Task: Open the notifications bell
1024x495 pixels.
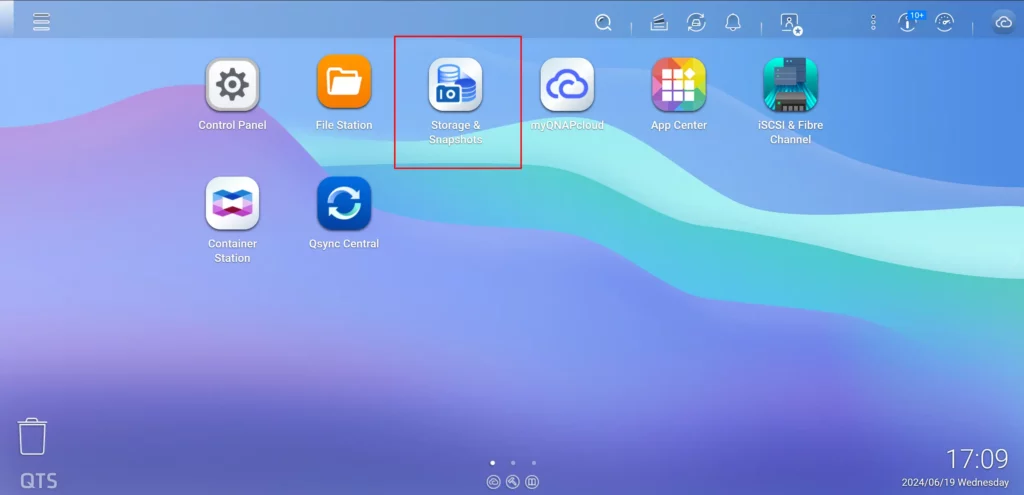Action: pos(733,22)
